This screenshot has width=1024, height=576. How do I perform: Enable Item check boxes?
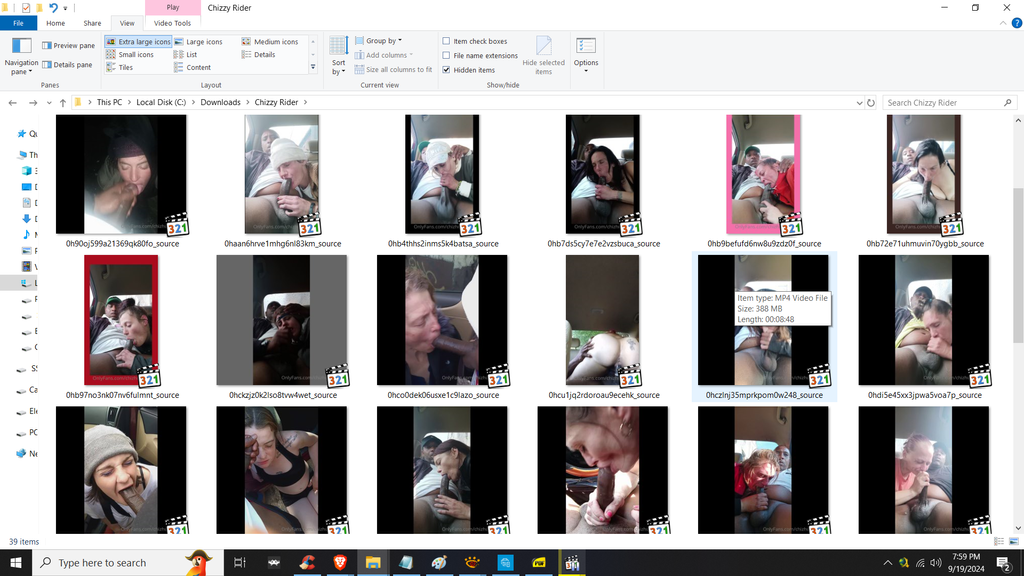click(x=446, y=42)
